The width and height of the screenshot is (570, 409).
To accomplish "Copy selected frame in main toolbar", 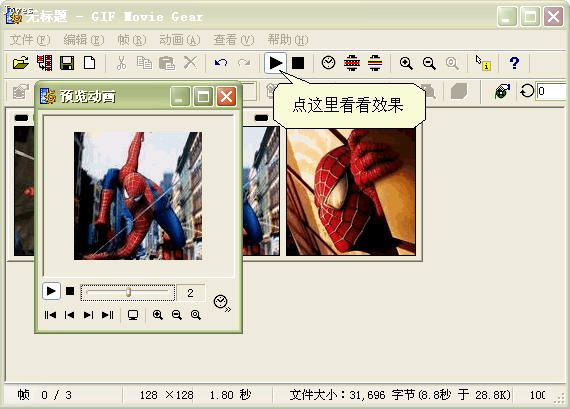I will (x=144, y=63).
